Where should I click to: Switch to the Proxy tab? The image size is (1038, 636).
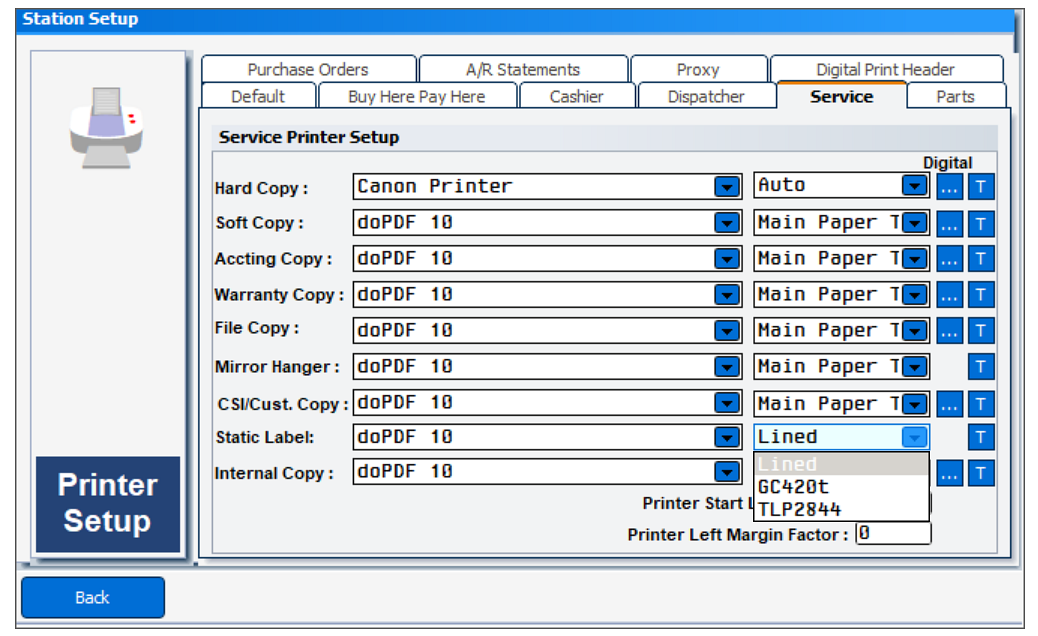click(x=698, y=69)
